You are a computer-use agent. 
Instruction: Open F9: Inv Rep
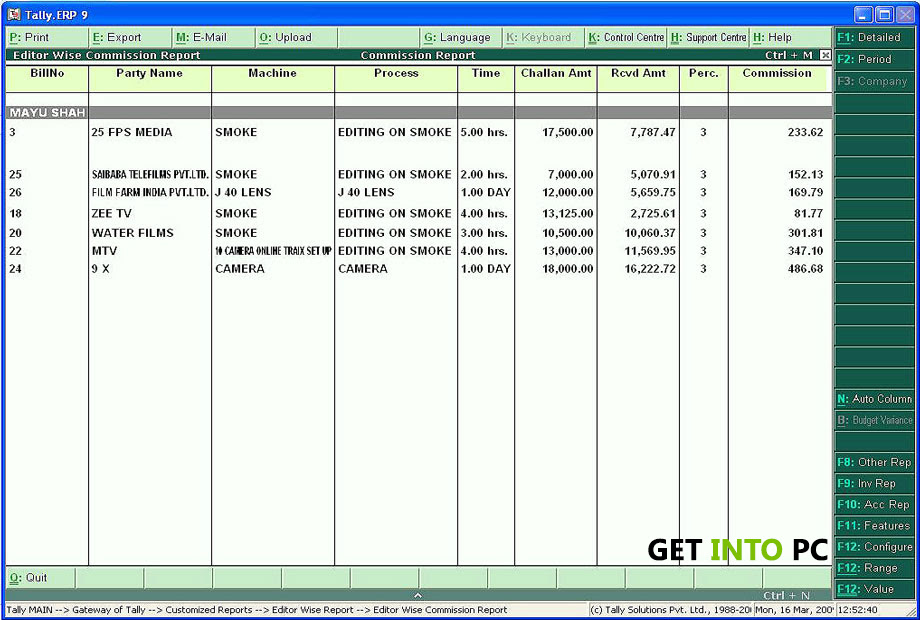pos(874,483)
